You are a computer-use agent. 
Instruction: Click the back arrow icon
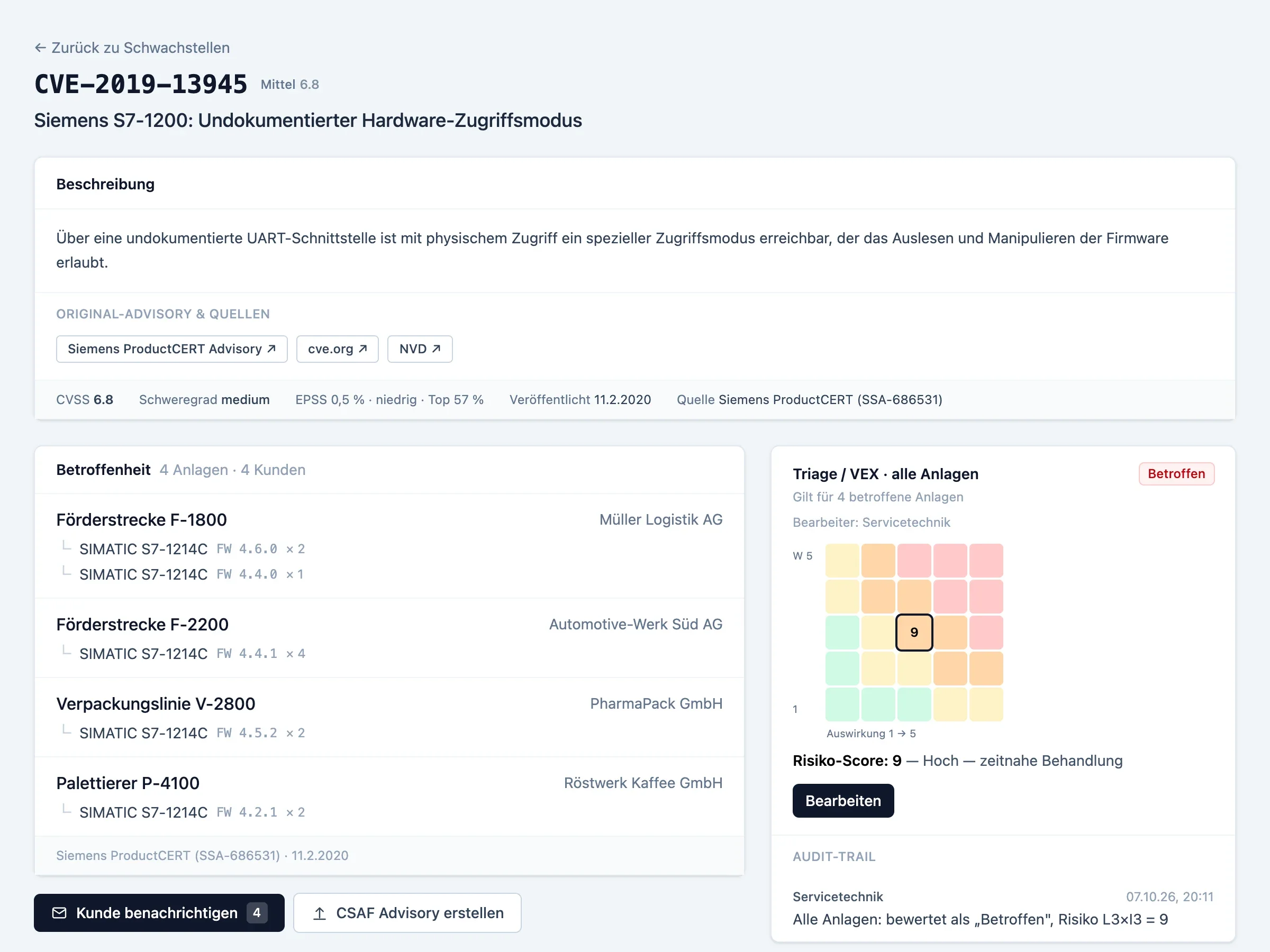coord(40,48)
